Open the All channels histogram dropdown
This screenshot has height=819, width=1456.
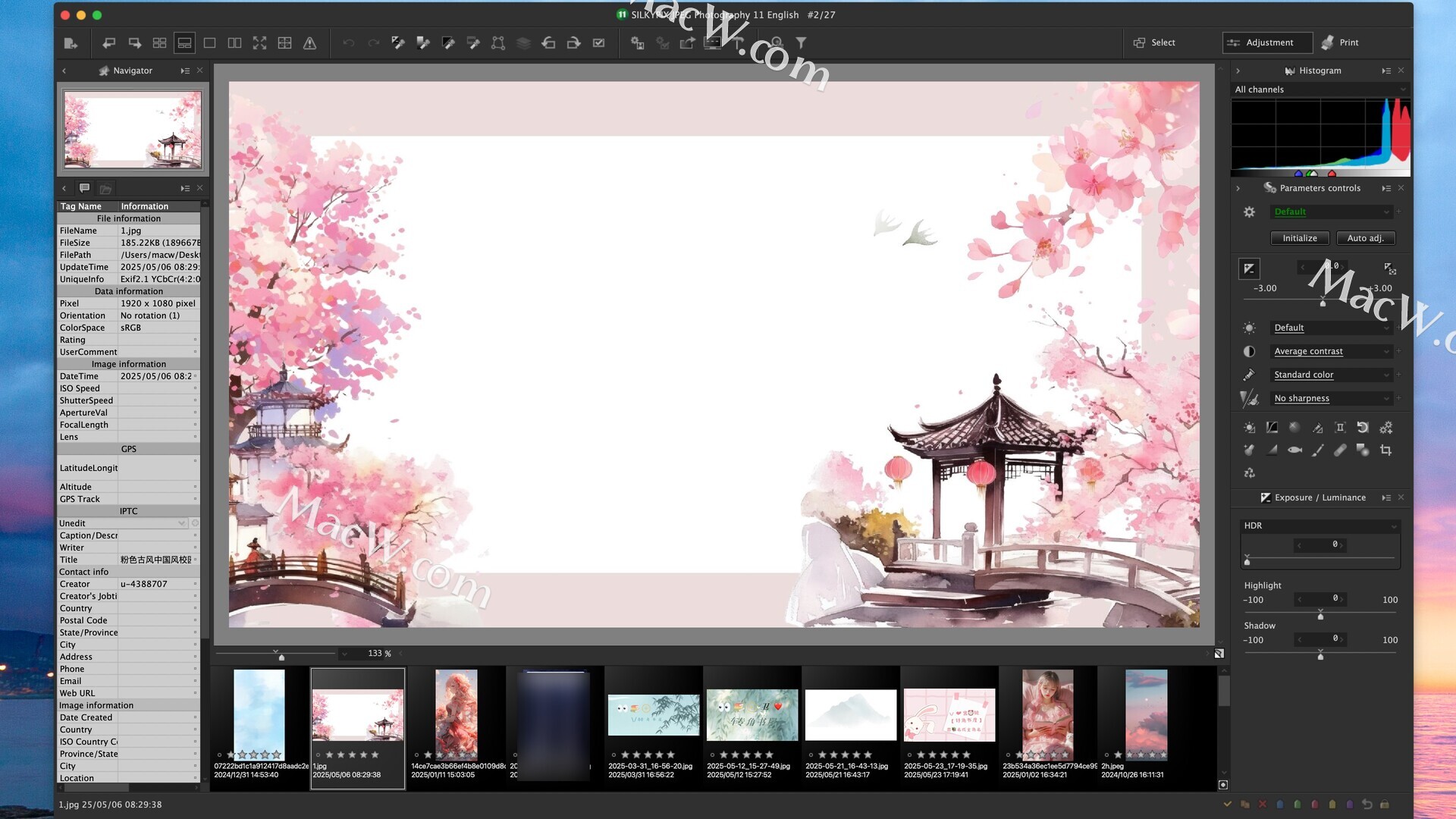1319,89
